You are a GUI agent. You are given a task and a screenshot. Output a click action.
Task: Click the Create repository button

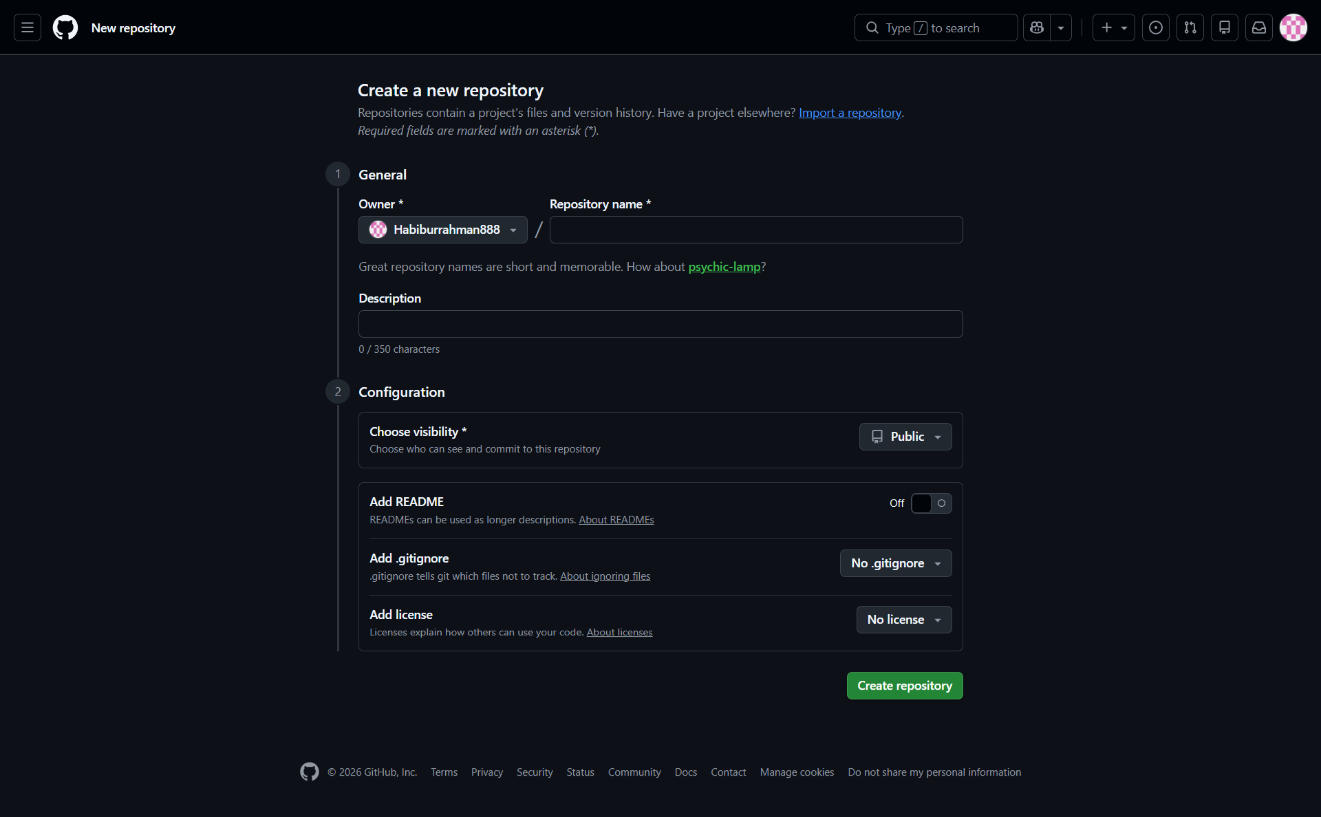904,686
